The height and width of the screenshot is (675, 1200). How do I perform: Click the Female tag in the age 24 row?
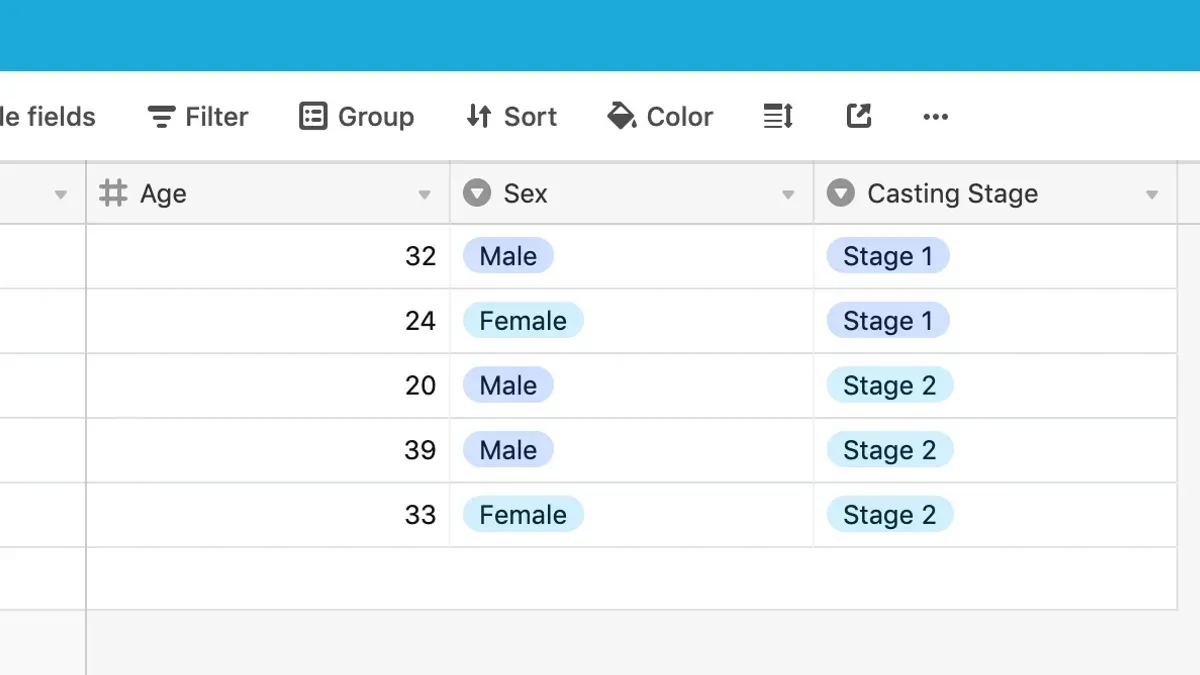(x=523, y=321)
